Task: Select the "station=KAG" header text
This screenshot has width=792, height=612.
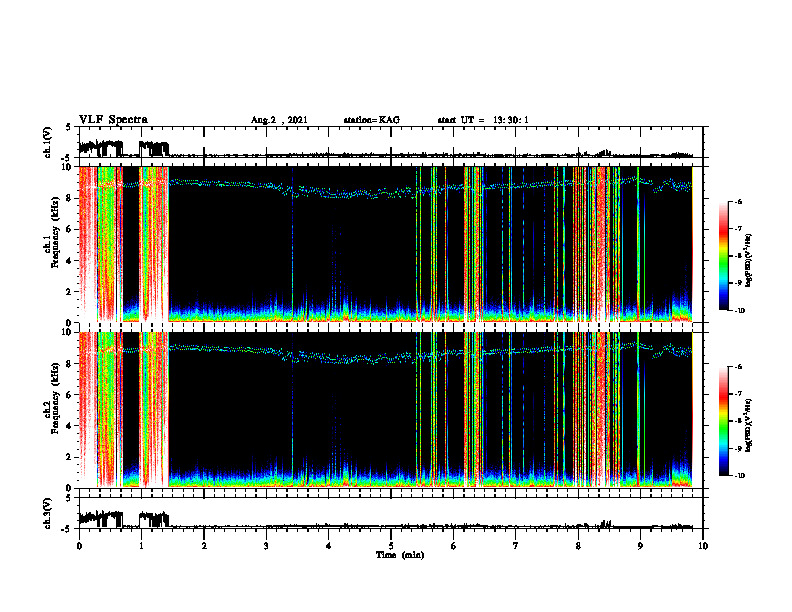Action: point(371,120)
